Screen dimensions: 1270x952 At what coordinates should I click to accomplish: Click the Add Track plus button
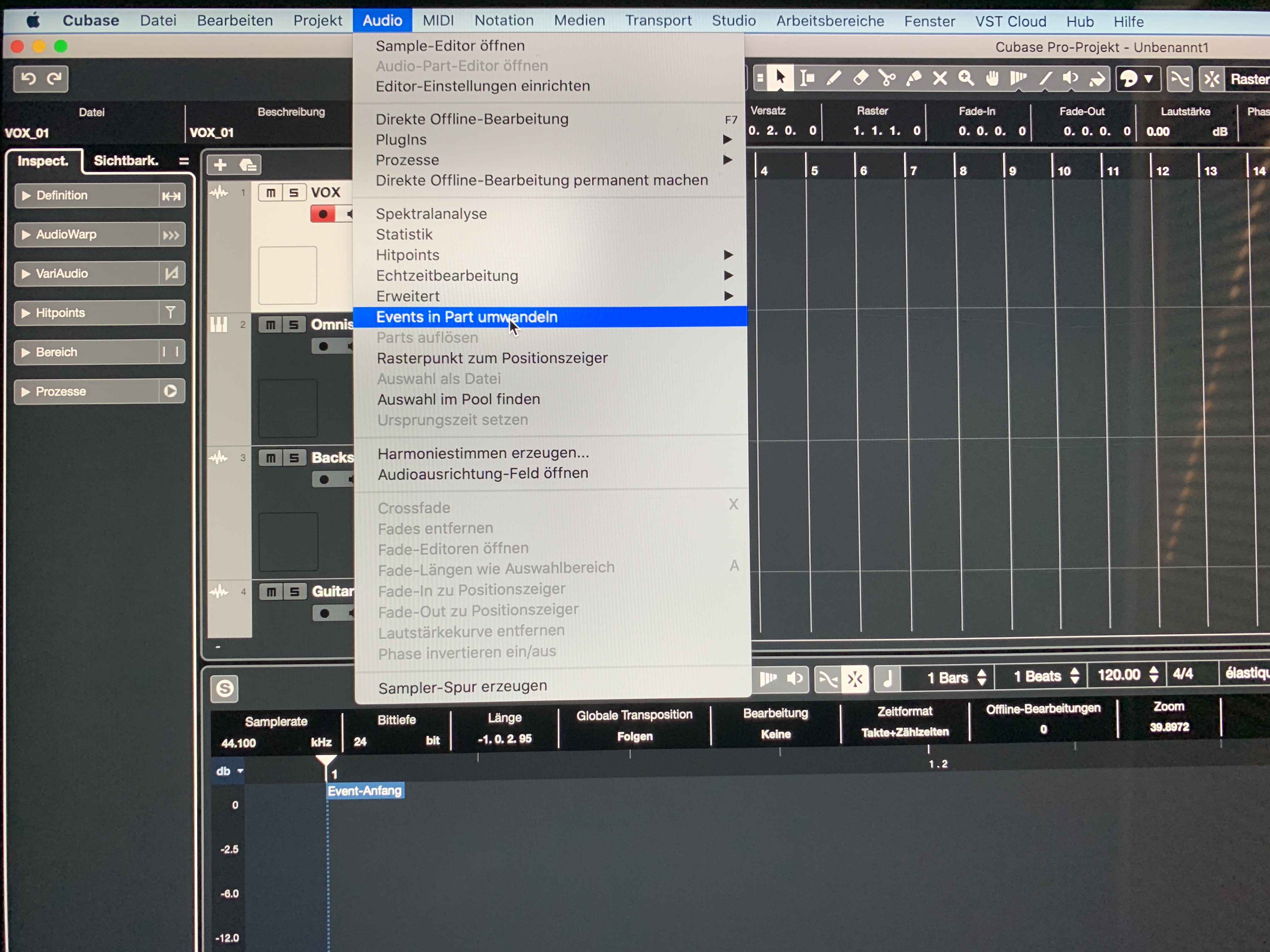coord(220,165)
